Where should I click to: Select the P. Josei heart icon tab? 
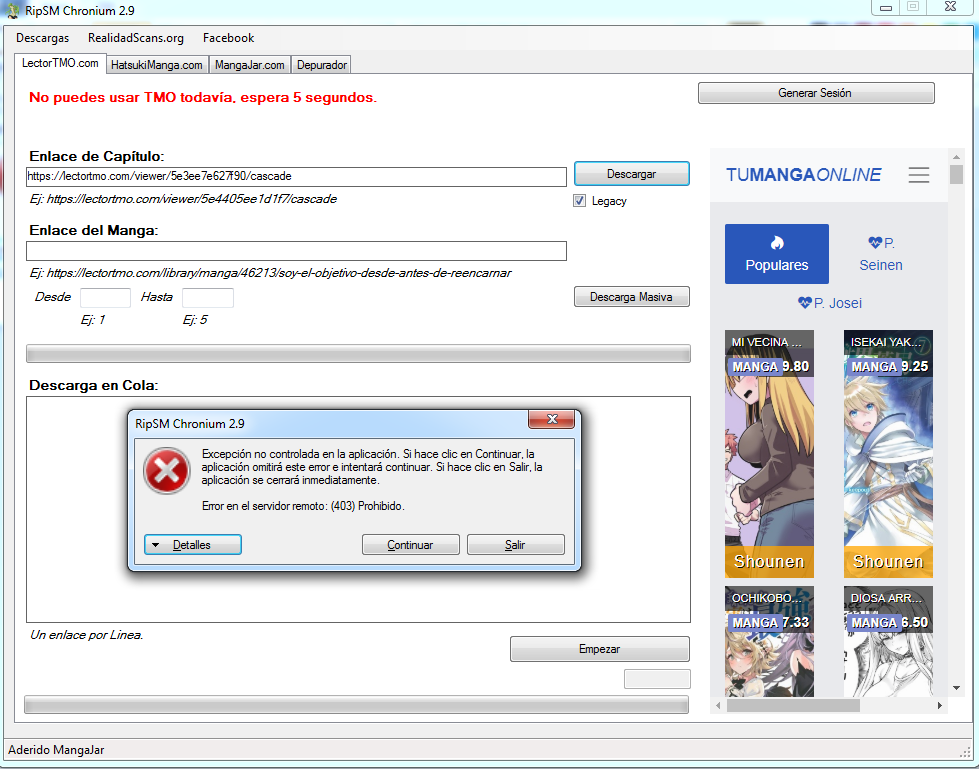click(x=829, y=303)
